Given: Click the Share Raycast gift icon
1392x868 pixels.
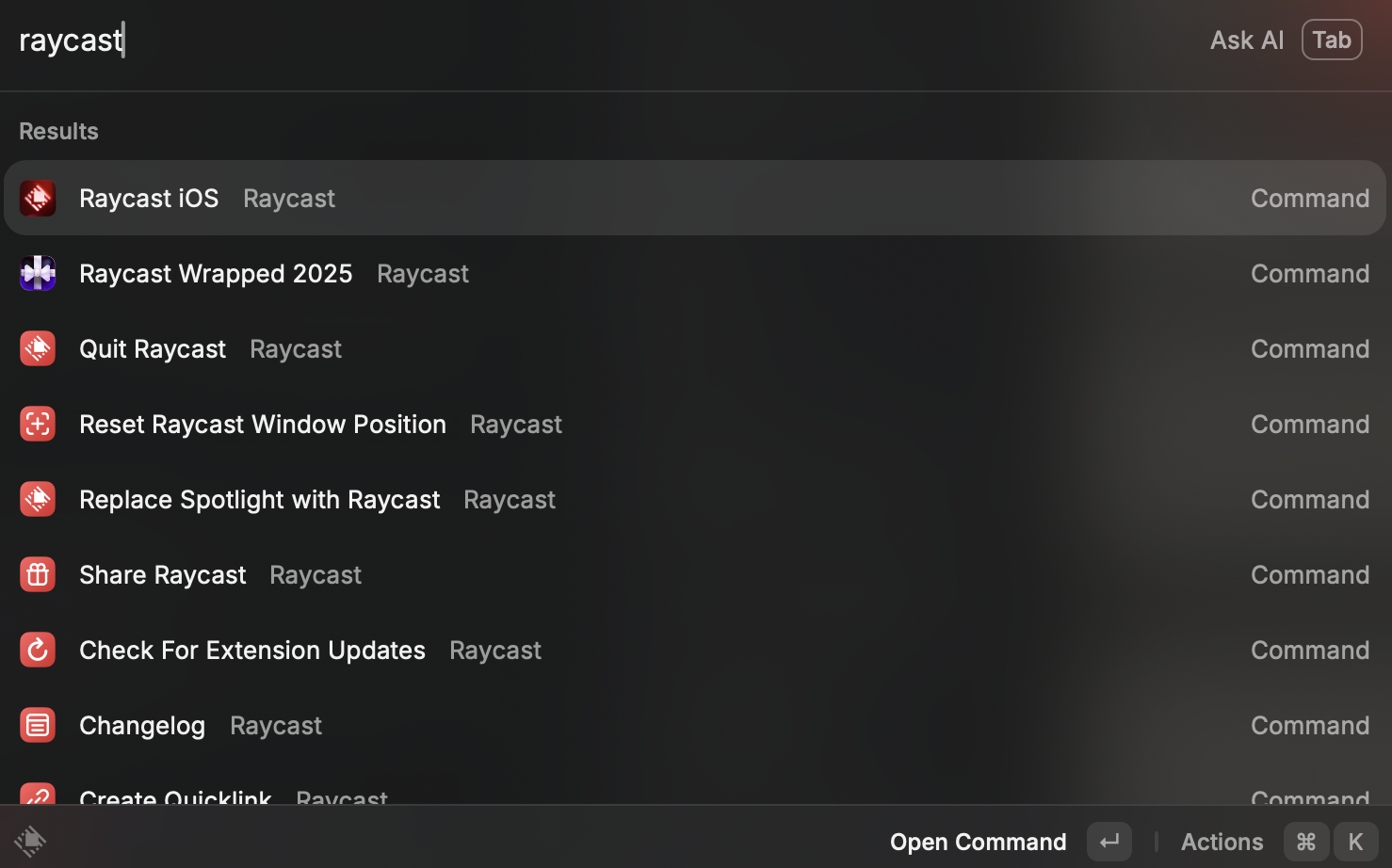Looking at the screenshot, I should (x=38, y=575).
